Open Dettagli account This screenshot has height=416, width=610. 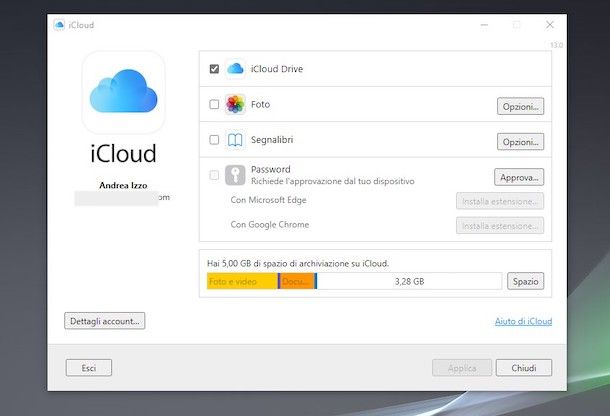pos(105,321)
